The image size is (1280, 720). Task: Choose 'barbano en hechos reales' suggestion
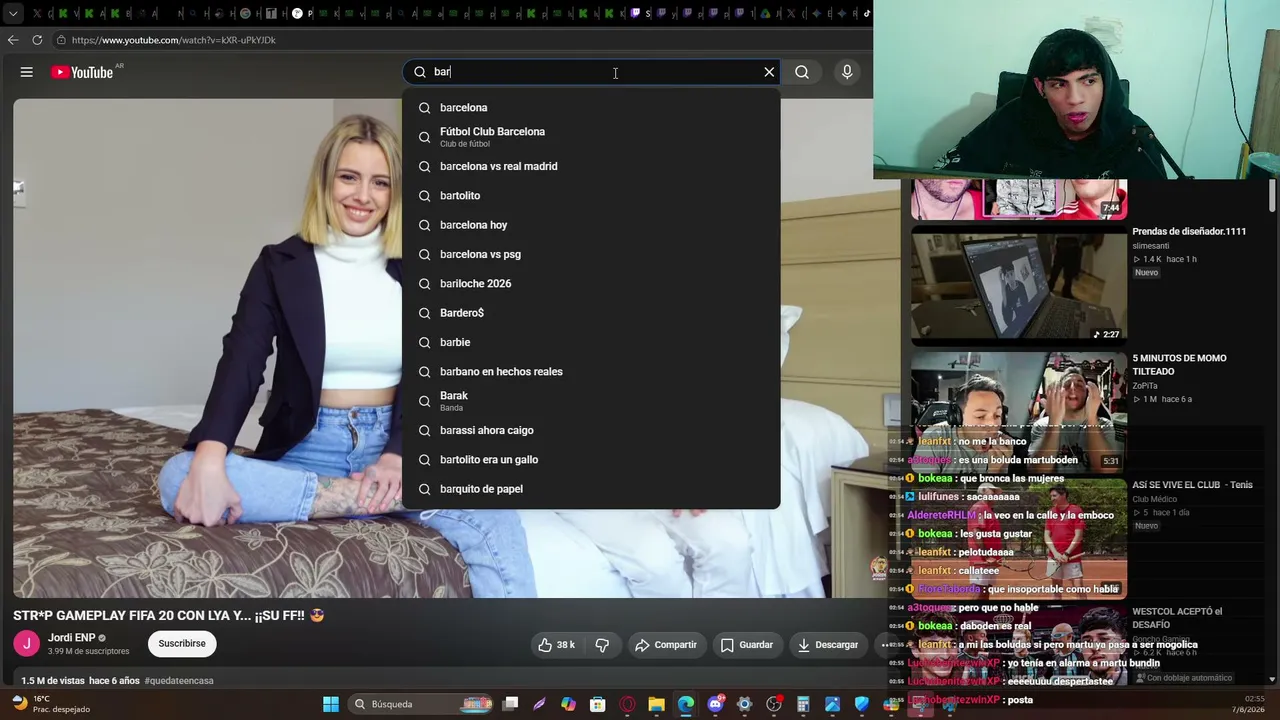(x=591, y=372)
